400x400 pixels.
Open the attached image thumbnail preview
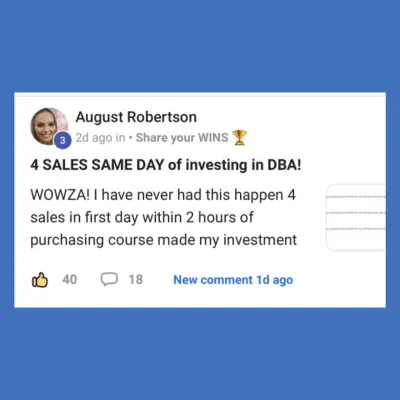(356, 217)
